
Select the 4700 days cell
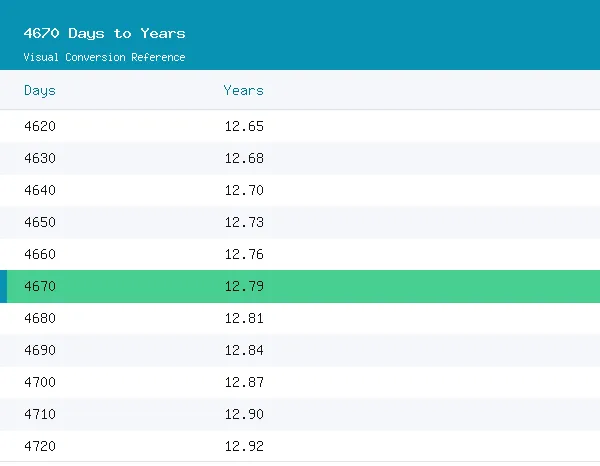pos(40,382)
